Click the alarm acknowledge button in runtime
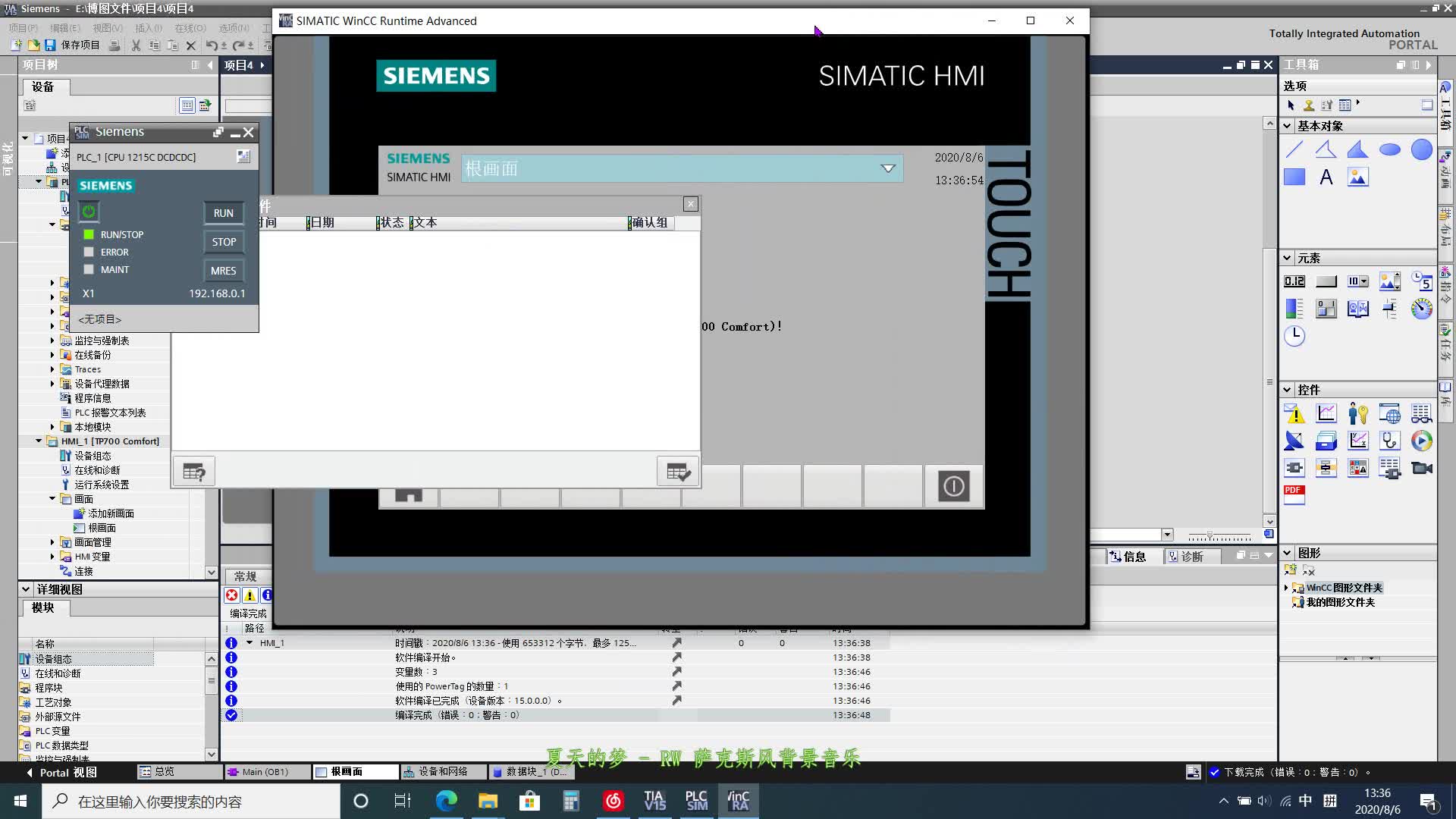The height and width of the screenshot is (819, 1456). 677,472
